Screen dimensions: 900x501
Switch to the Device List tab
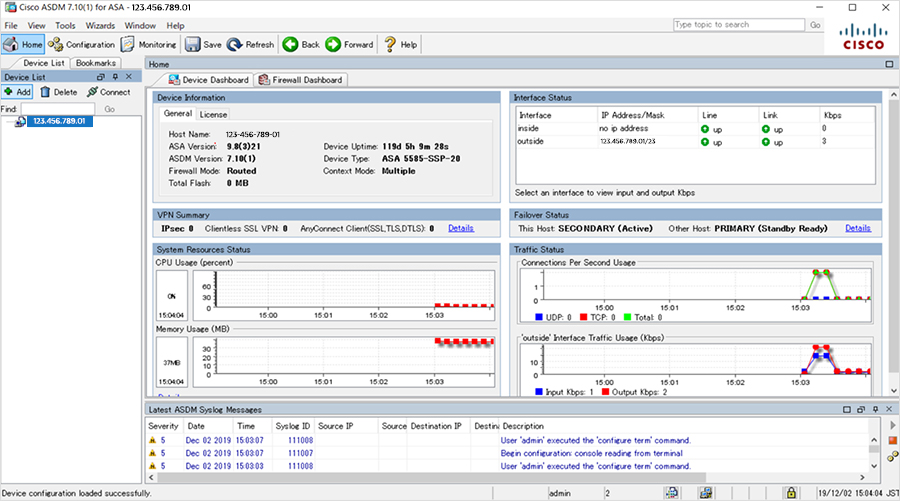tap(44, 63)
